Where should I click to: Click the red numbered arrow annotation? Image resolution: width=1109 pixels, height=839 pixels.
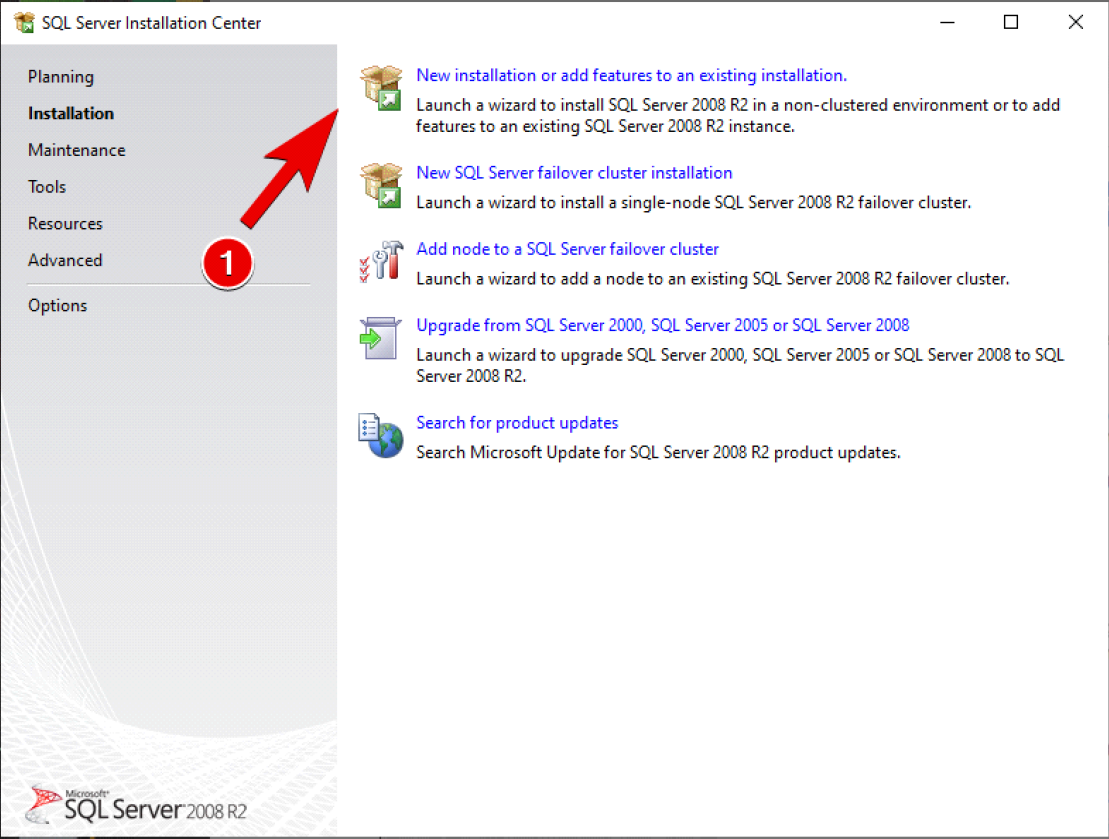227,263
